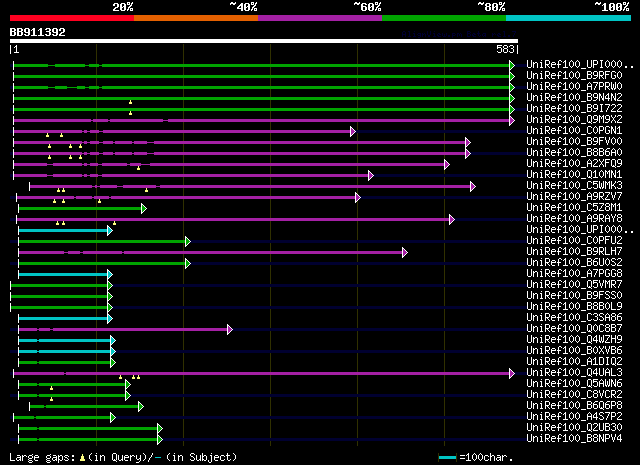Click the arrowhead ending the B9RFG0 alignment bar
The image size is (640, 465).
tap(512, 76)
